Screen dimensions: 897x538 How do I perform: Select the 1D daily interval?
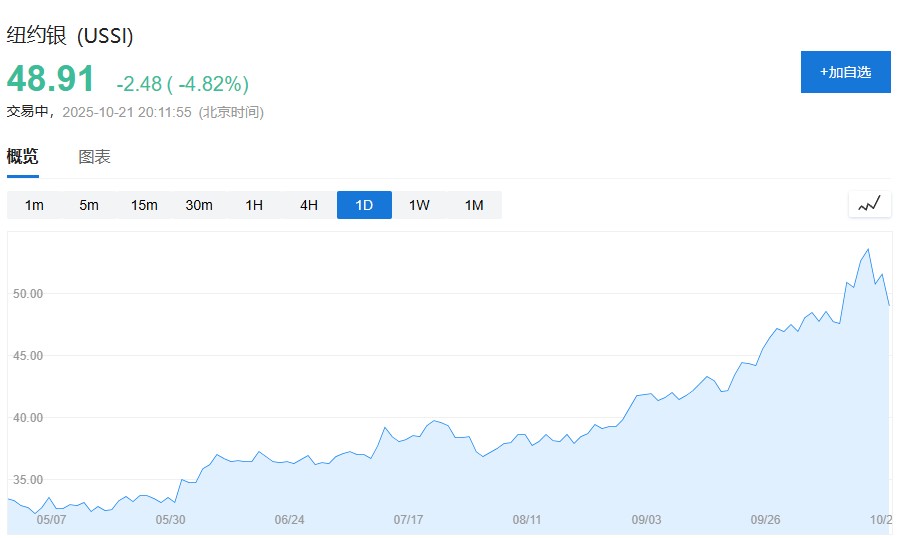click(364, 205)
